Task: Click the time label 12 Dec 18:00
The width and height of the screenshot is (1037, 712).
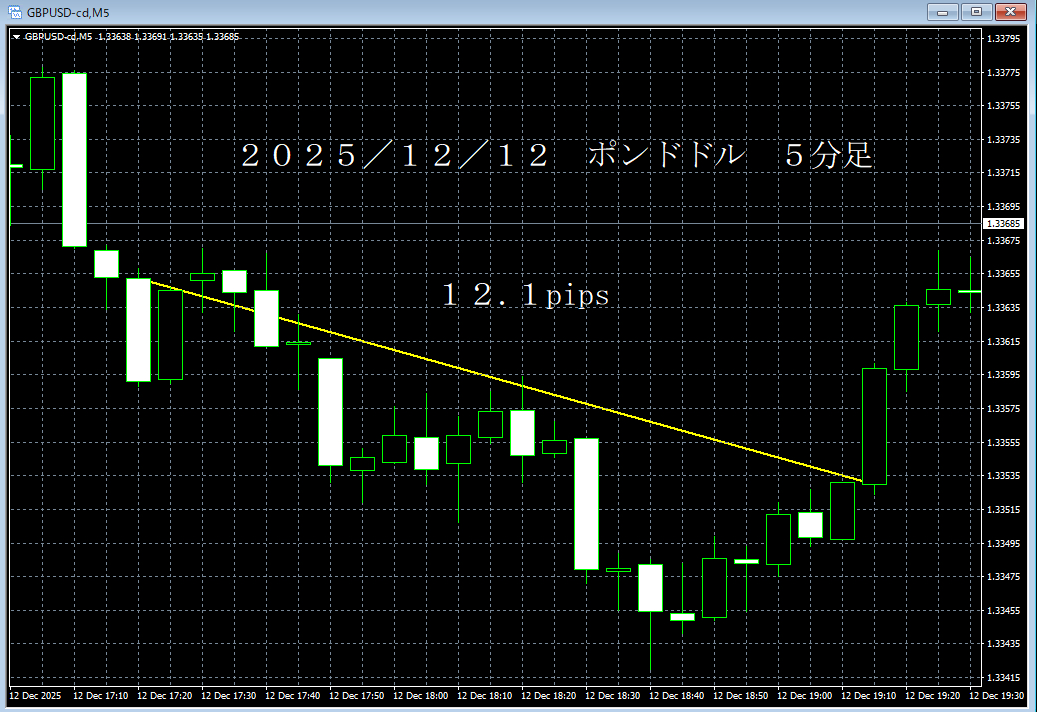Action: 421,695
